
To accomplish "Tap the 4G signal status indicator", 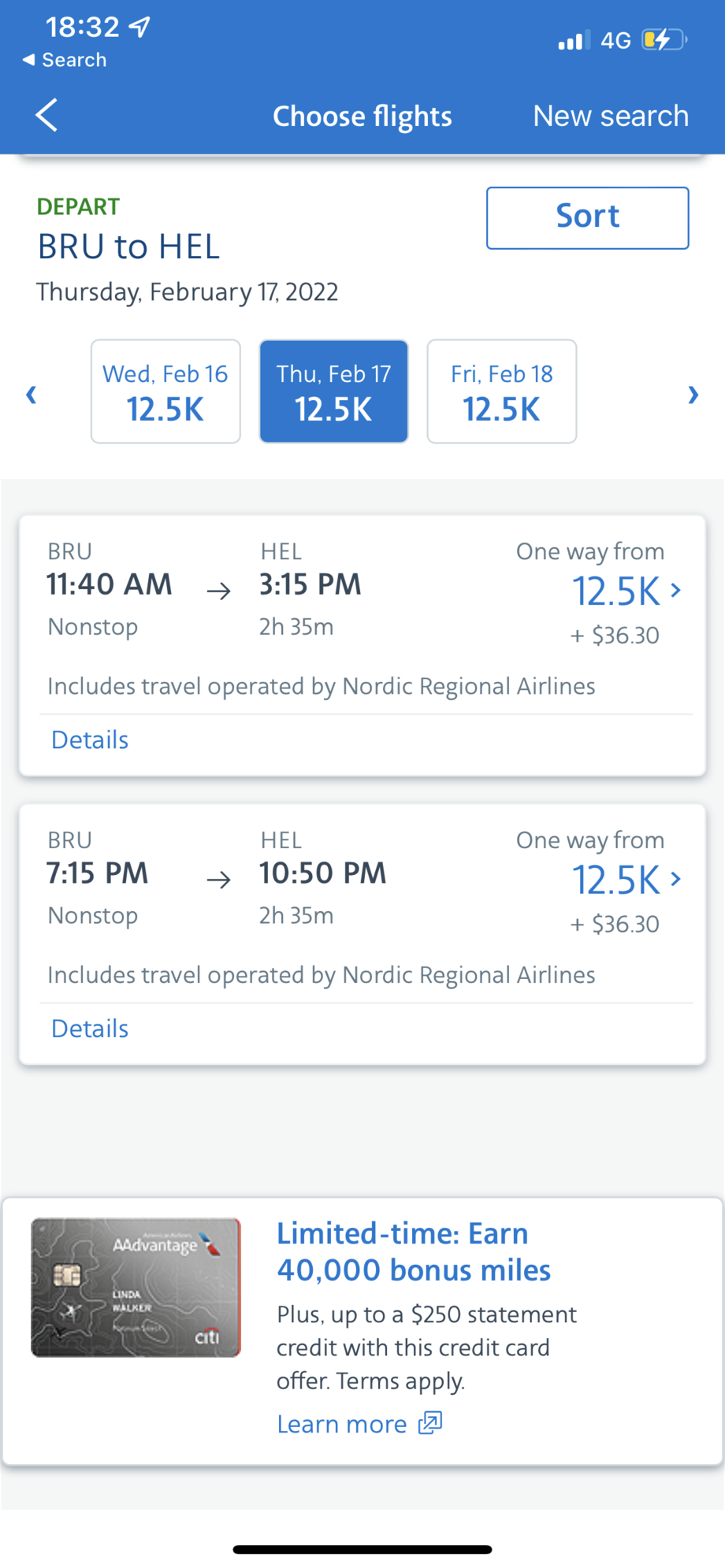I will point(615,40).
